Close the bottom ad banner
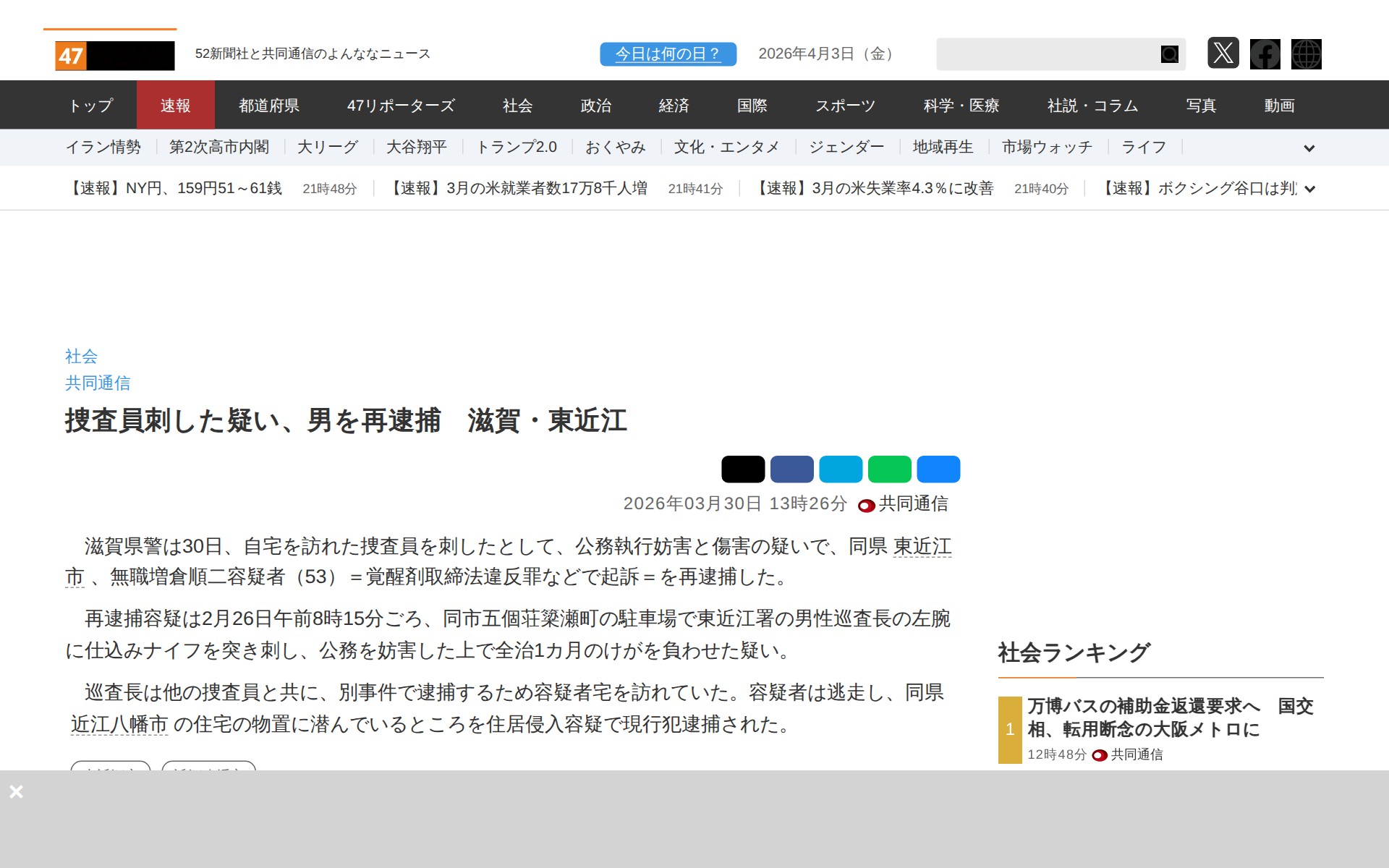 (x=16, y=791)
